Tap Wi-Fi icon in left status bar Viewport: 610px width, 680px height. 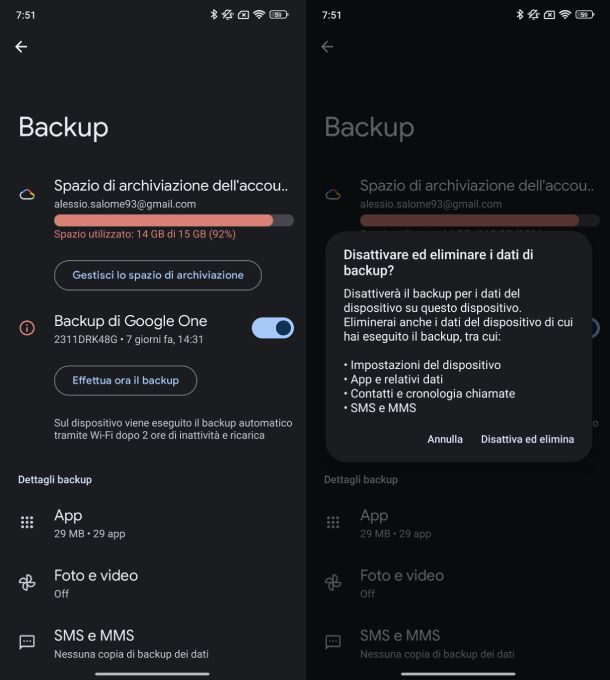[x=259, y=15]
